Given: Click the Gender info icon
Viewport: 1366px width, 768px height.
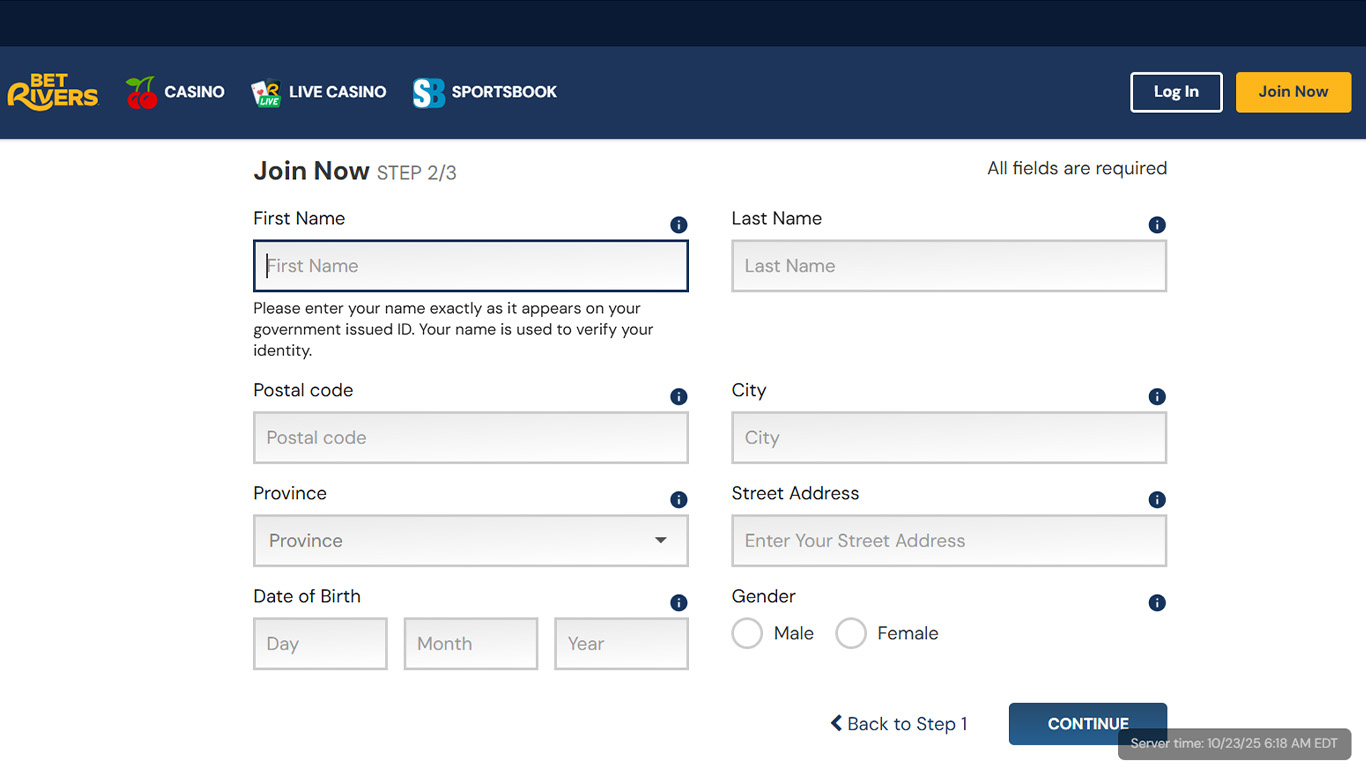Looking at the screenshot, I should coord(1157,603).
